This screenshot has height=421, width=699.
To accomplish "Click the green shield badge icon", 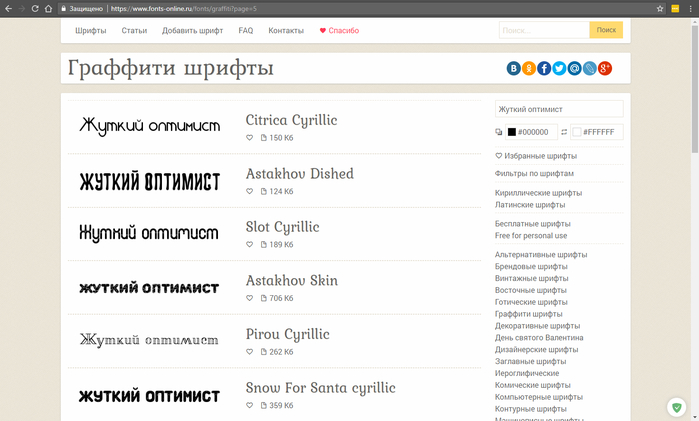I will [x=677, y=407].
